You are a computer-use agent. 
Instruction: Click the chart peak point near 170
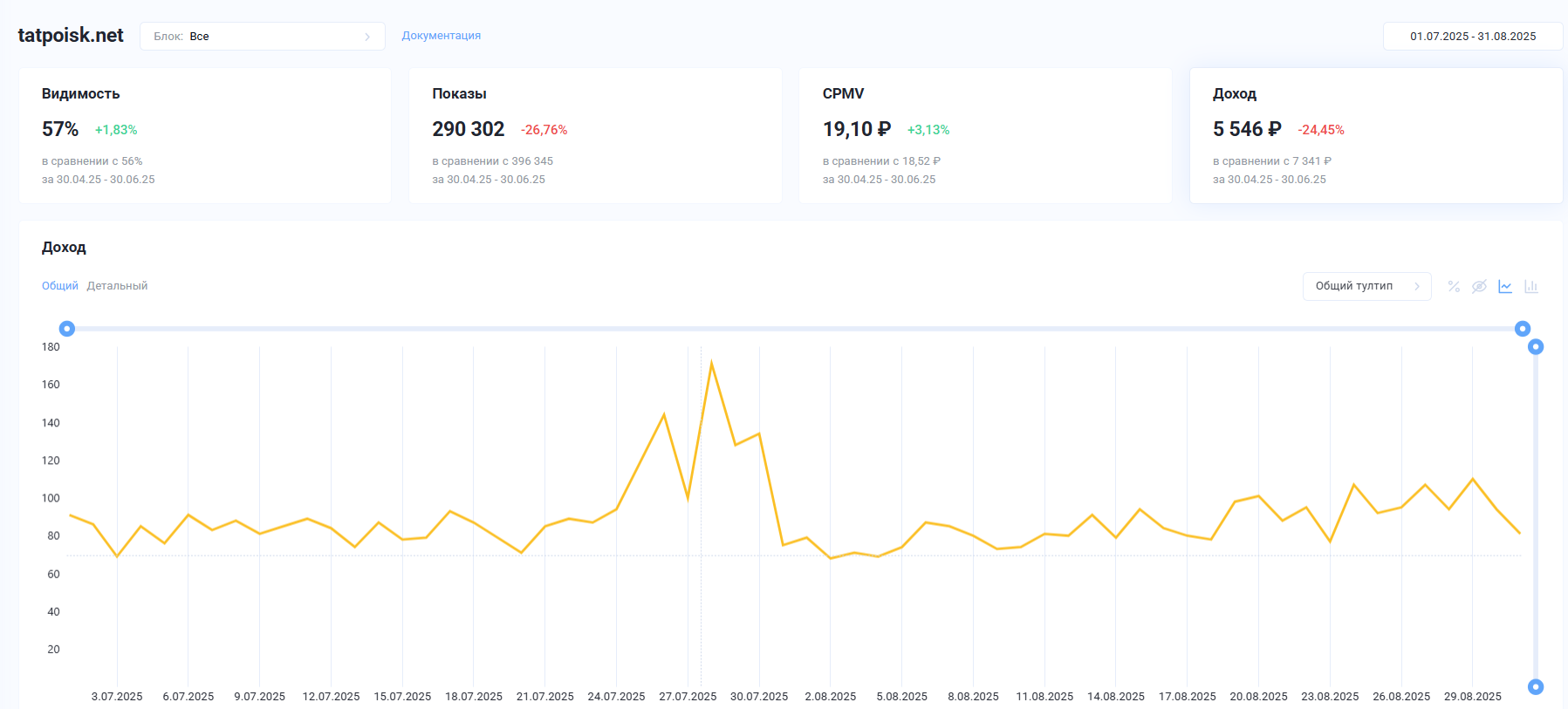pos(712,363)
